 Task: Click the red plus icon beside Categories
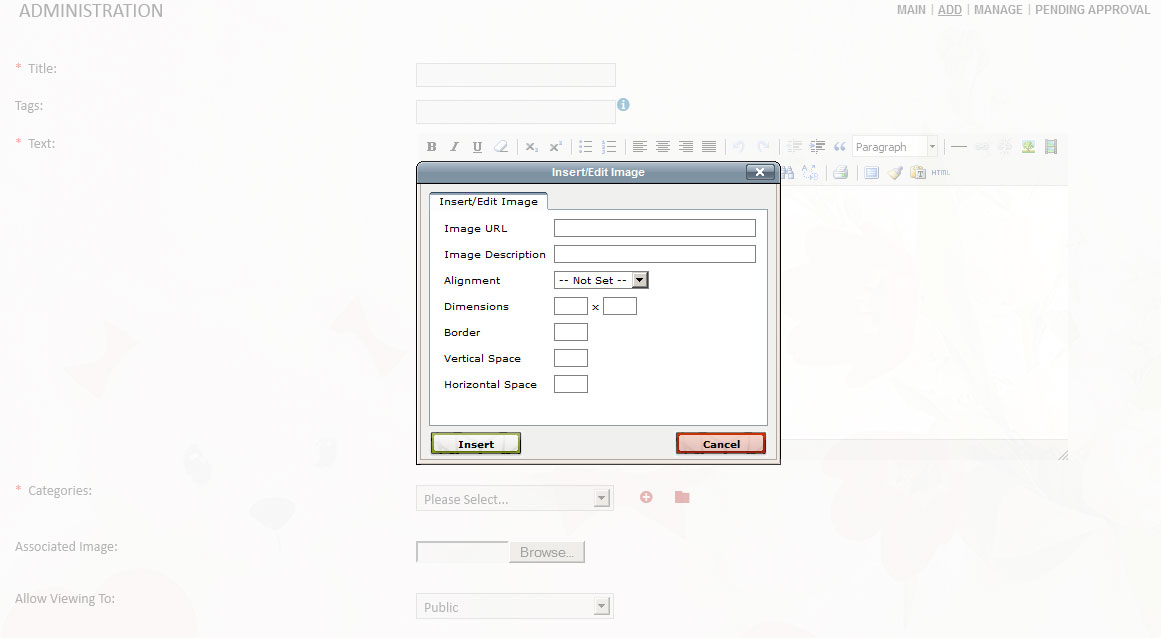coord(646,497)
